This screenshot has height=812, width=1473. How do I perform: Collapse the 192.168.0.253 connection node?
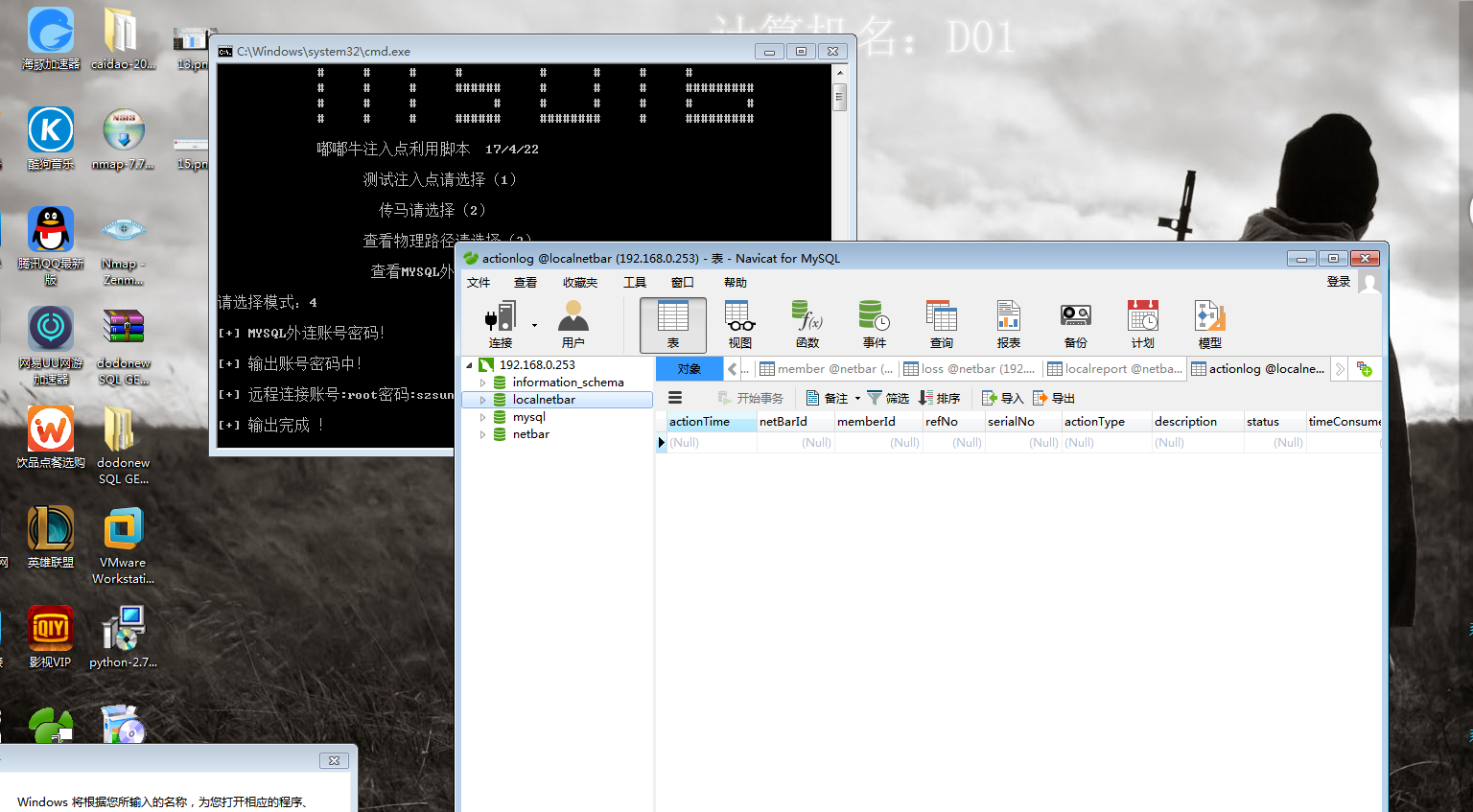tap(469, 365)
